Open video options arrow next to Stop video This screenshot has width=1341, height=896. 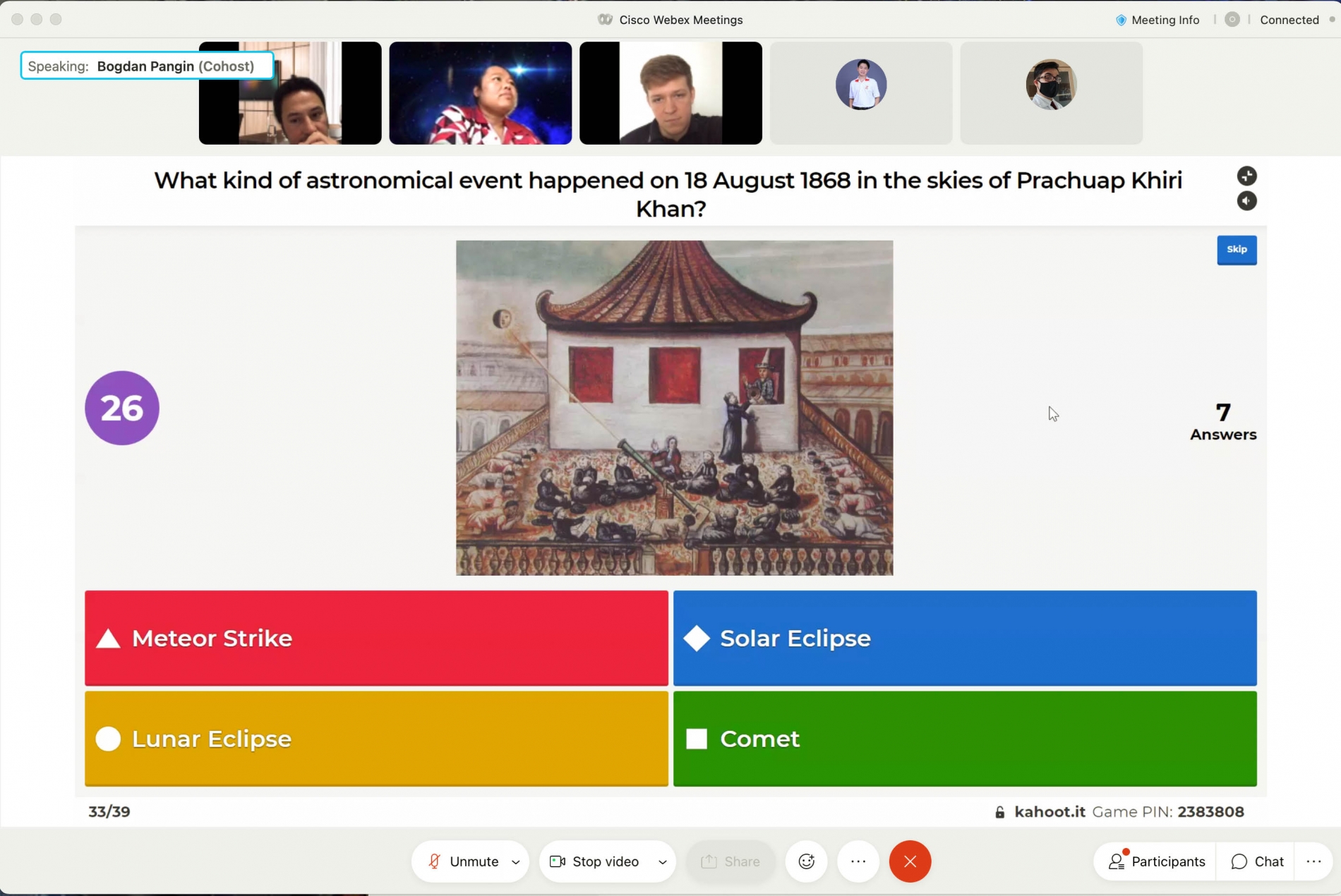(663, 861)
